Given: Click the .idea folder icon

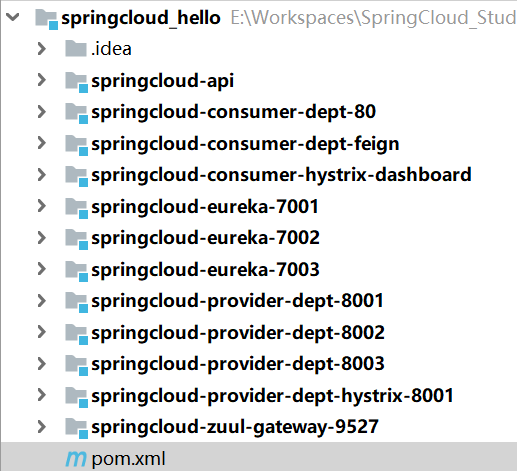Looking at the screenshot, I should point(76,49).
